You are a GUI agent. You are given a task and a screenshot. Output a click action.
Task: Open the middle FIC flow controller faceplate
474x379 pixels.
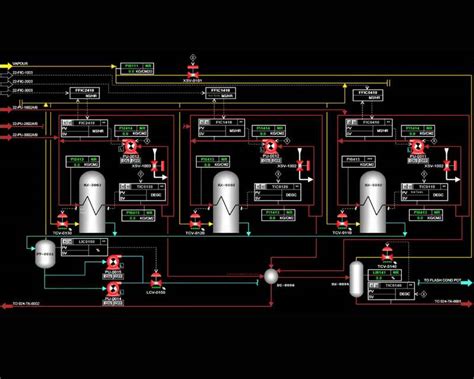221,128
